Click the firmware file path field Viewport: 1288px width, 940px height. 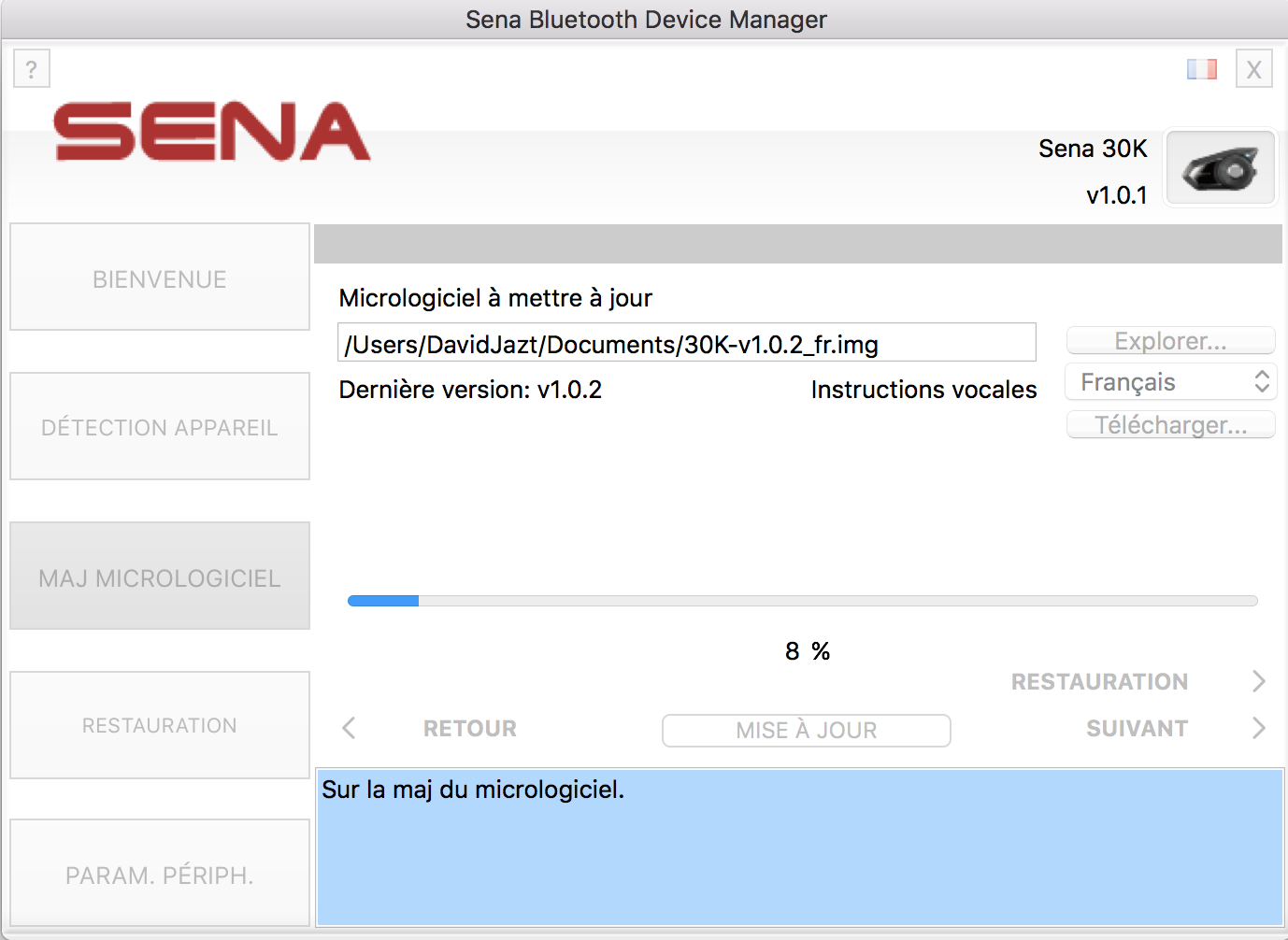coord(686,344)
